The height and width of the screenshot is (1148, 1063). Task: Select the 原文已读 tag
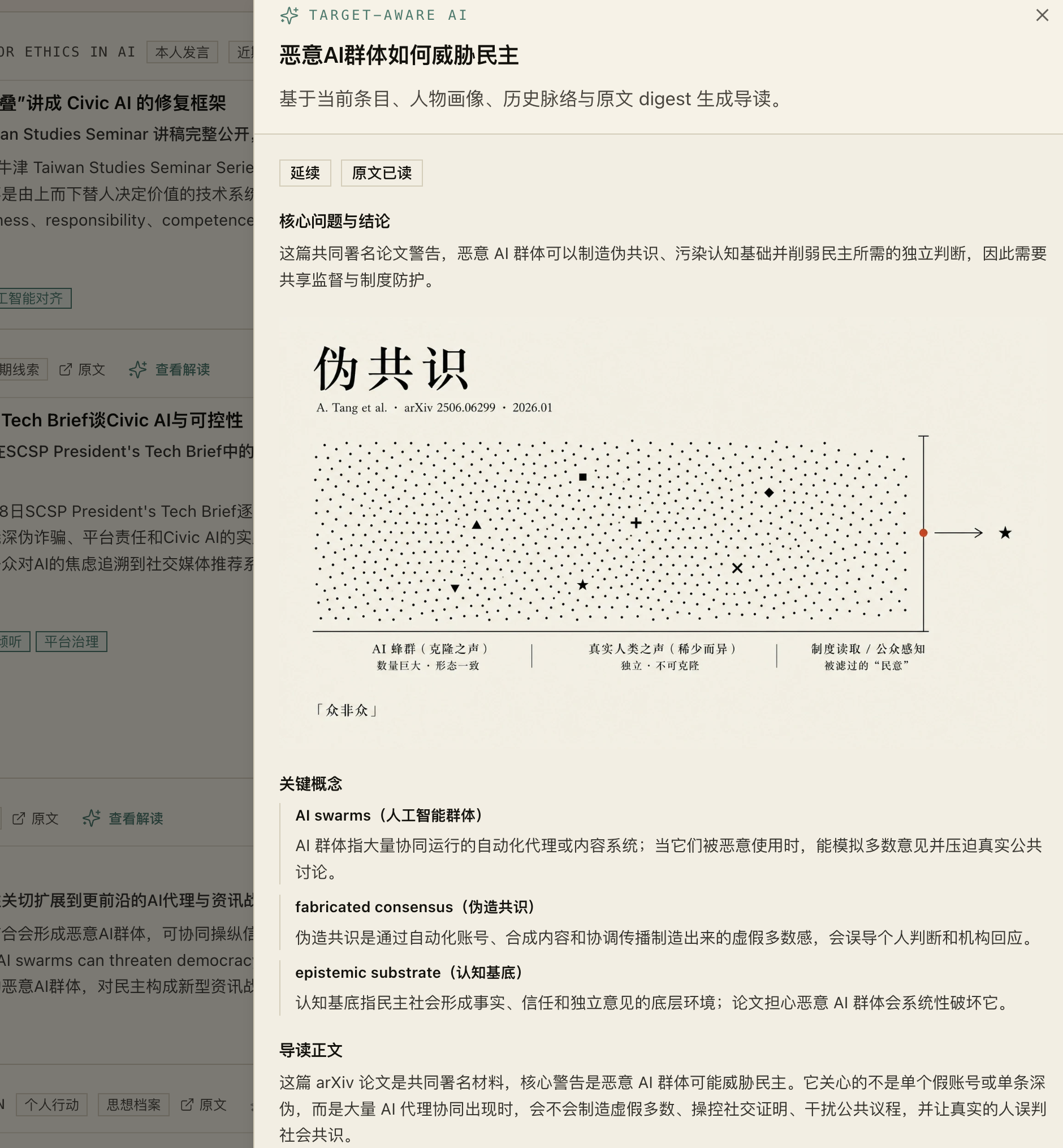point(381,172)
